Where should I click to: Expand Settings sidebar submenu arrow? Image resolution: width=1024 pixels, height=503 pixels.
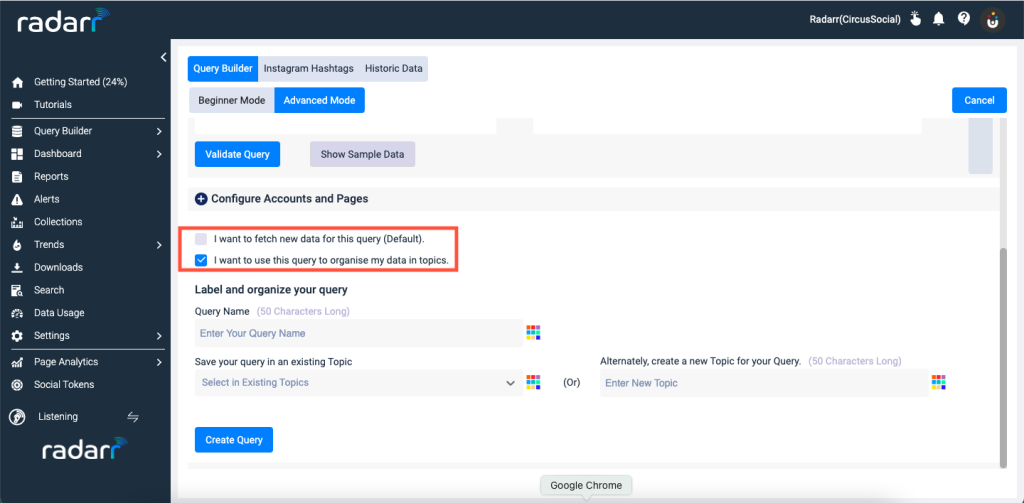(x=159, y=336)
